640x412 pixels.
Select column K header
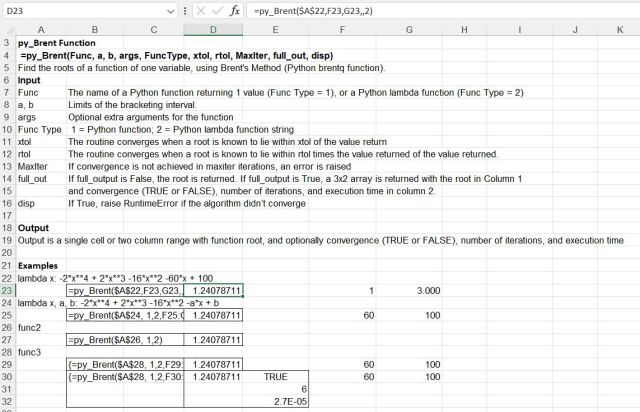pos(620,30)
